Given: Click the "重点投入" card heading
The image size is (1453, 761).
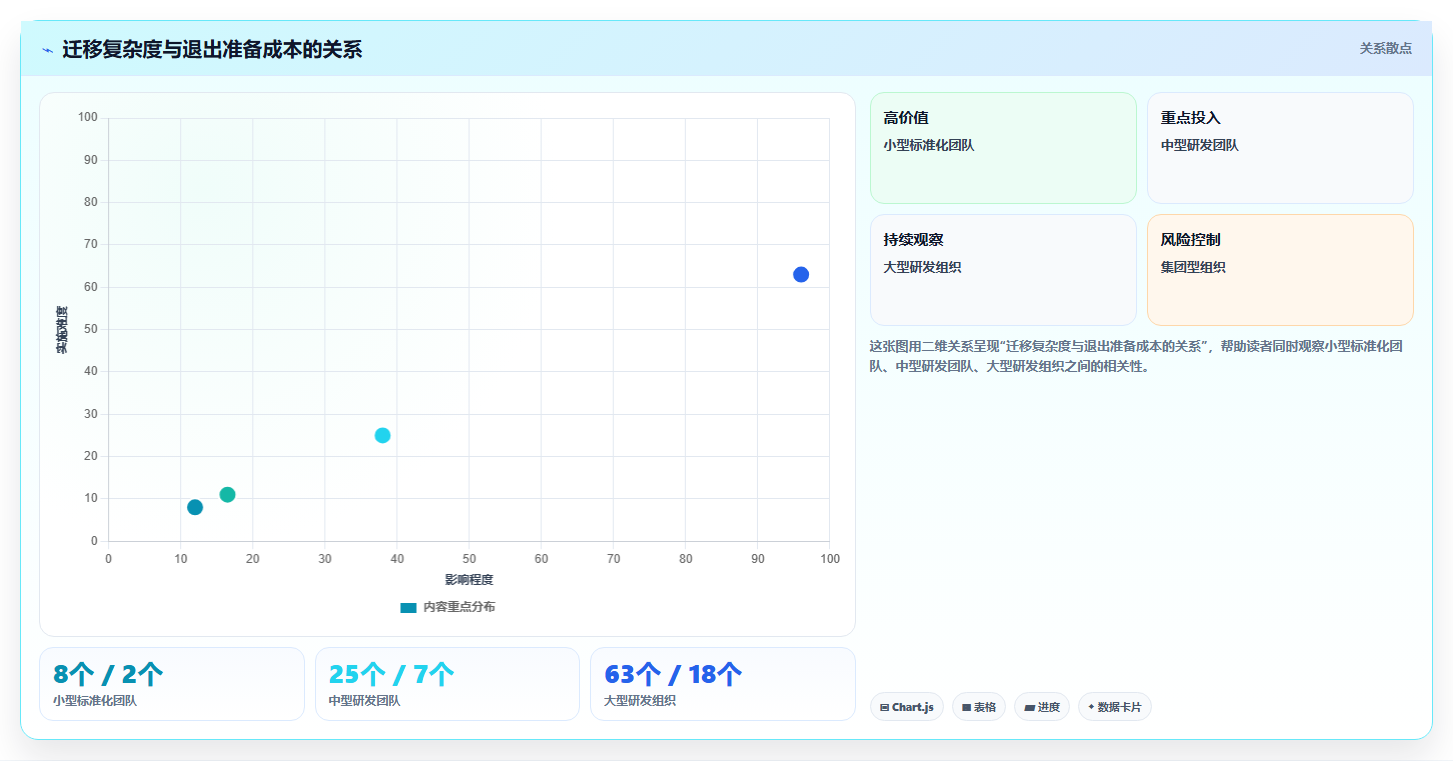Looking at the screenshot, I should pyautogui.click(x=1191, y=118).
